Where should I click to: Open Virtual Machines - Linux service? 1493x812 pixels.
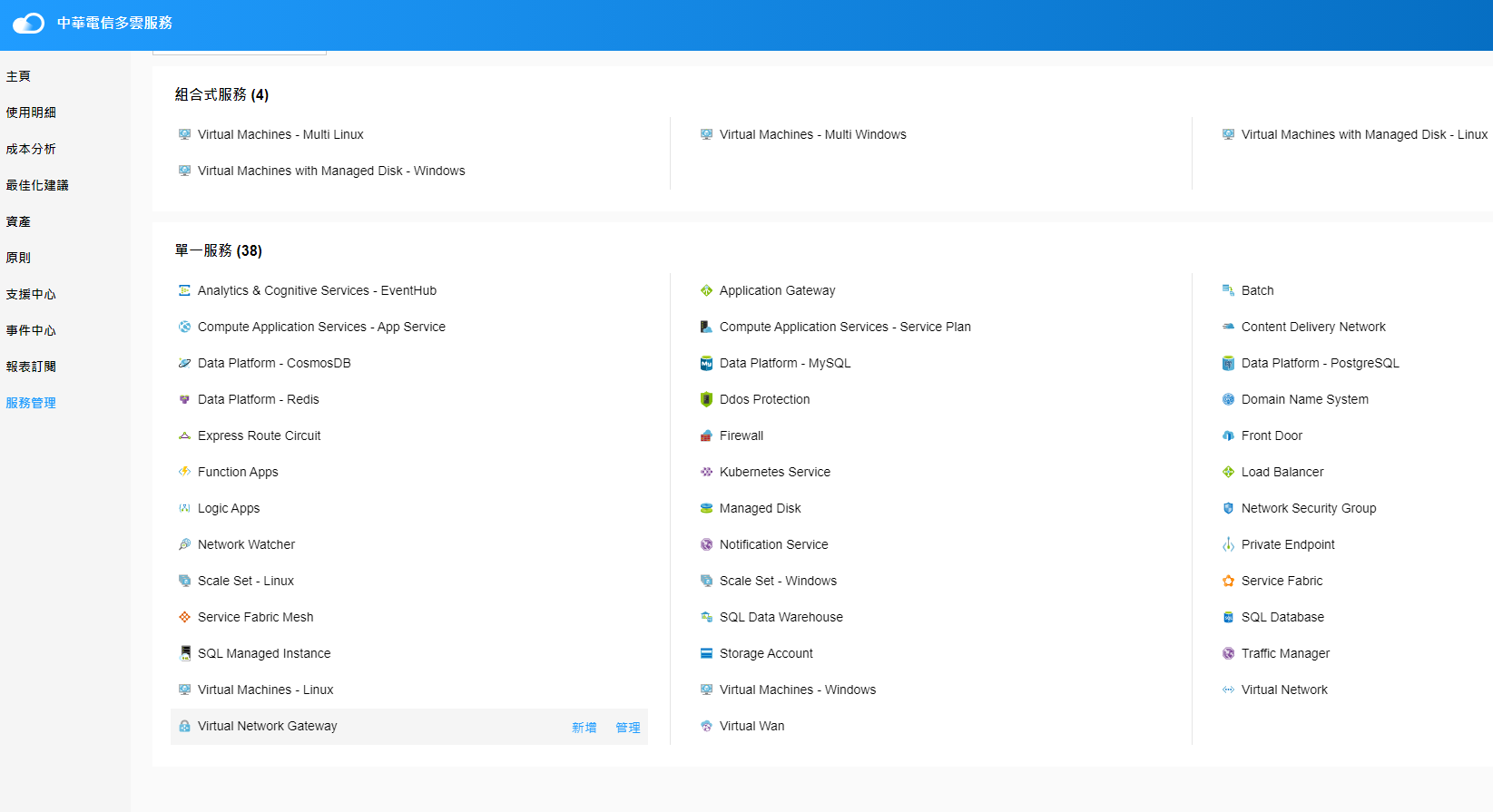click(266, 690)
